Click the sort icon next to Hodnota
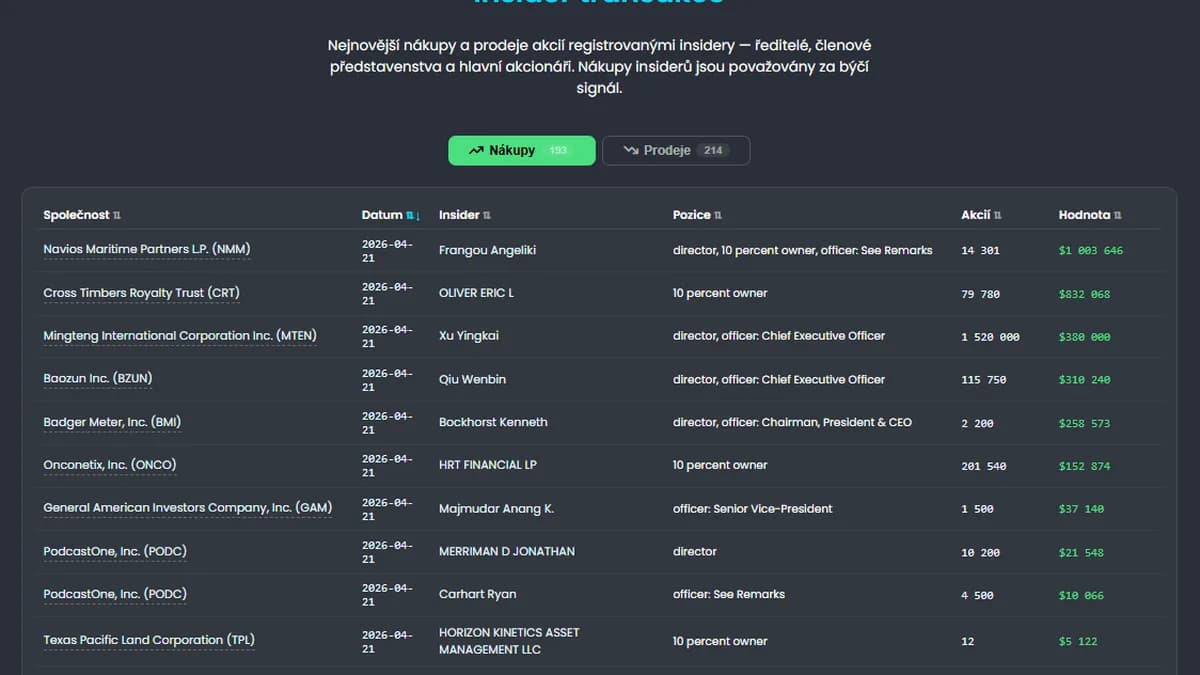The width and height of the screenshot is (1200, 675). pyautogui.click(x=1118, y=215)
